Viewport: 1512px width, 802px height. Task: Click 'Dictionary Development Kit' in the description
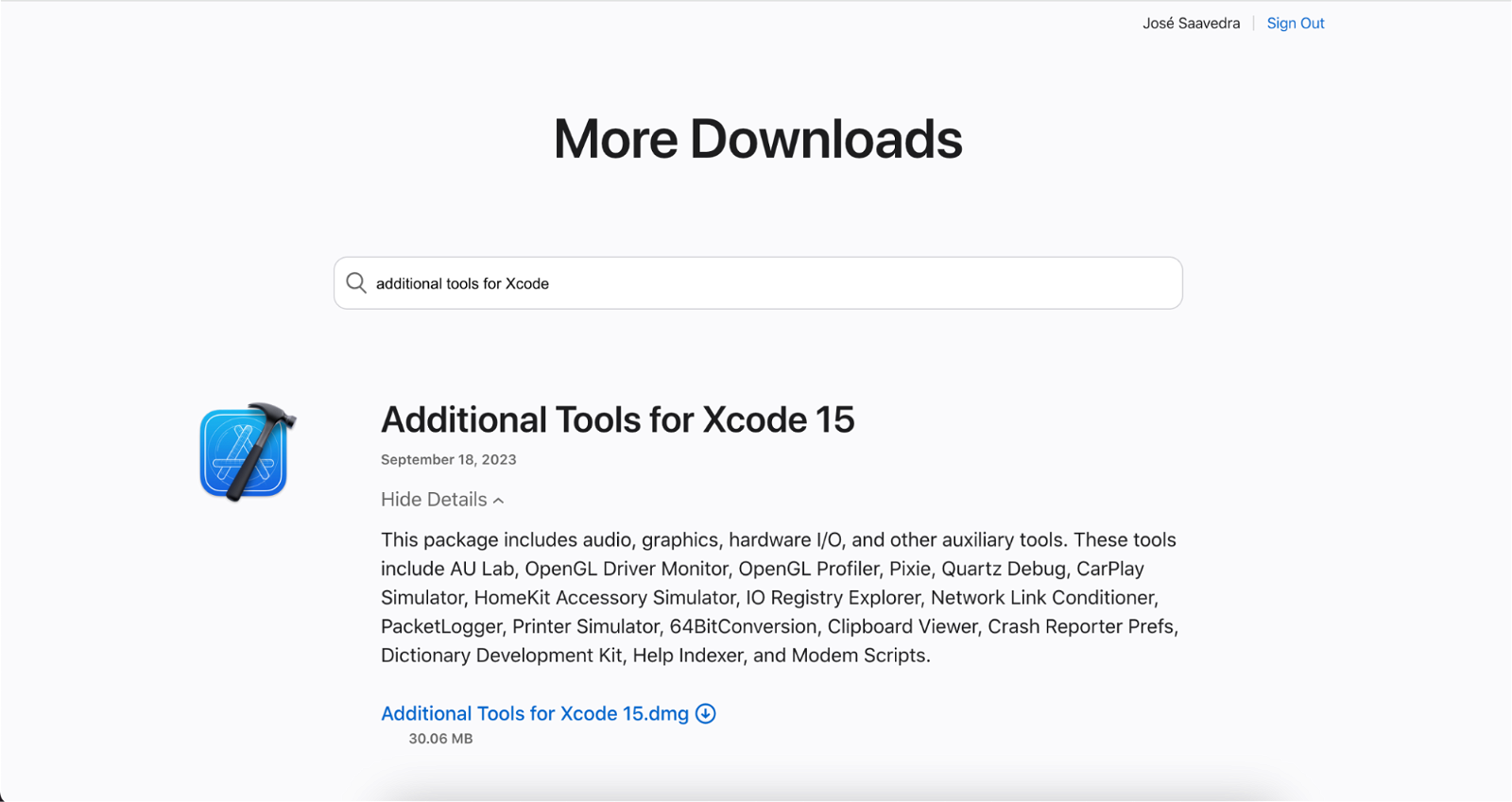pos(501,656)
